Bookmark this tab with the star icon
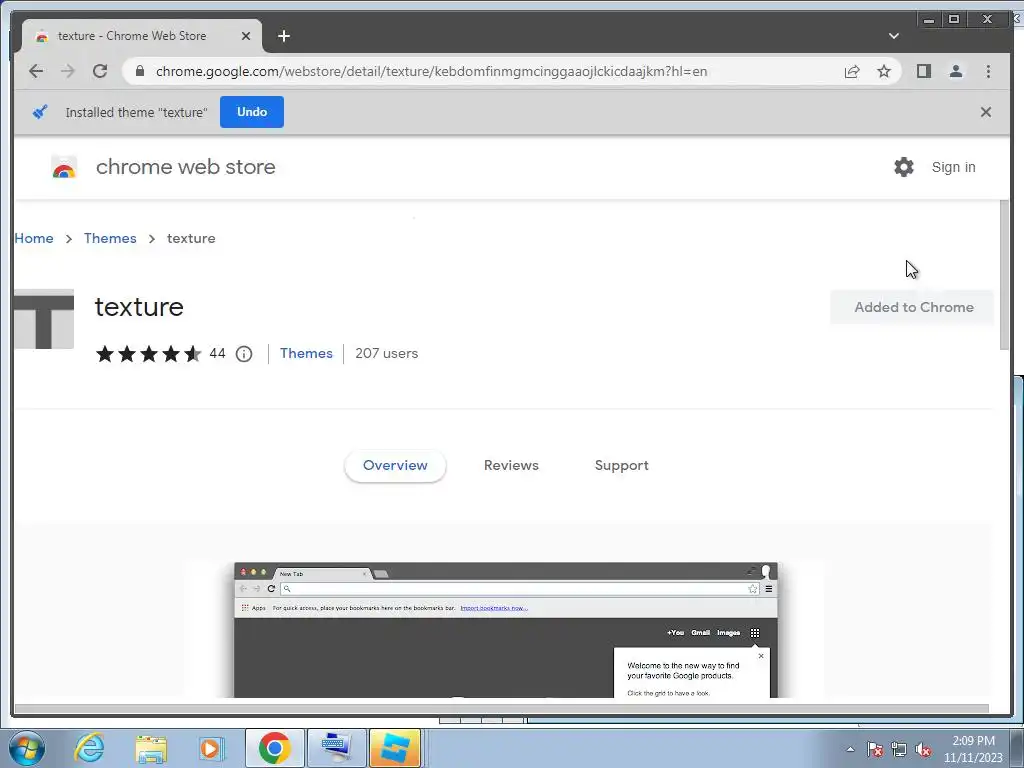The width and height of the screenshot is (1024, 768). click(x=884, y=71)
